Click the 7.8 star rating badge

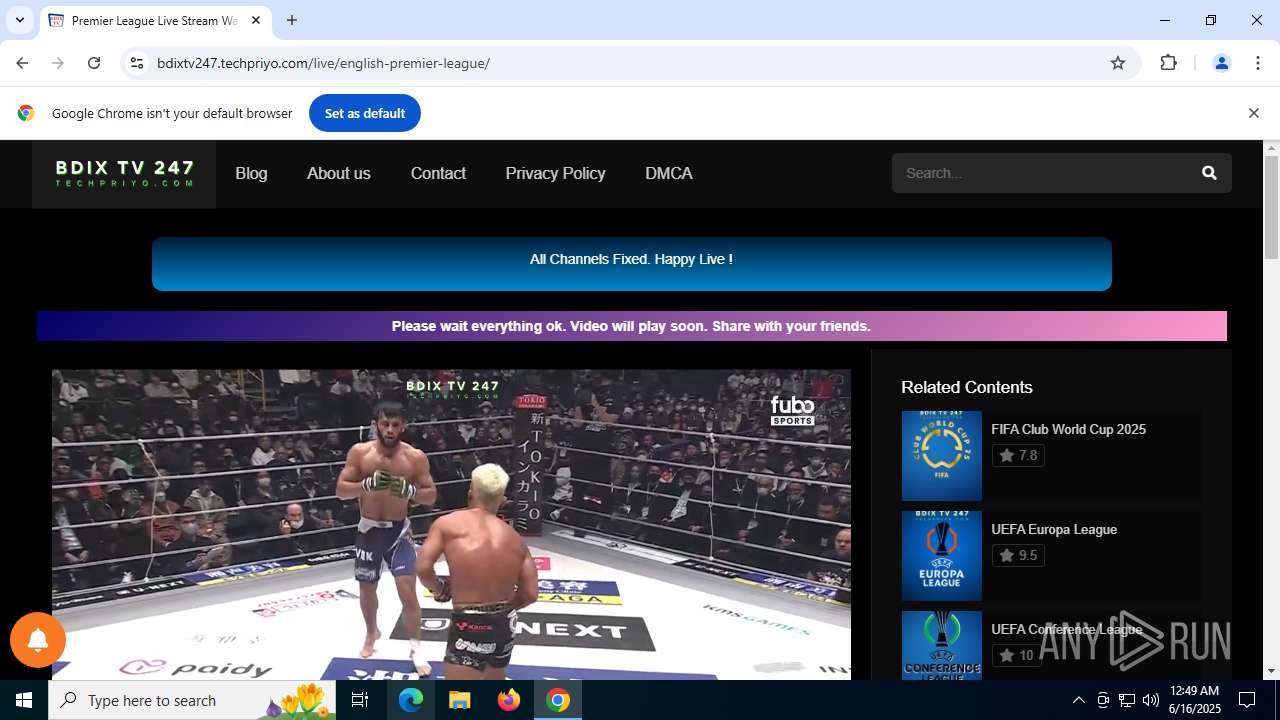1018,455
